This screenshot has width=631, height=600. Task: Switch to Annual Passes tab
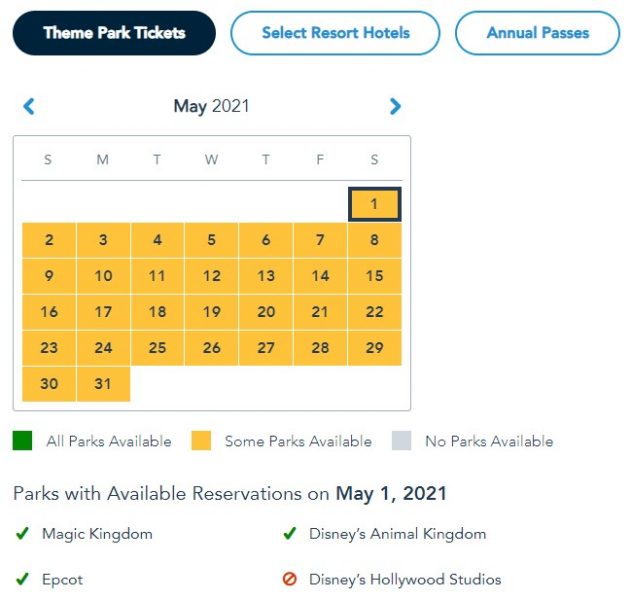click(537, 33)
